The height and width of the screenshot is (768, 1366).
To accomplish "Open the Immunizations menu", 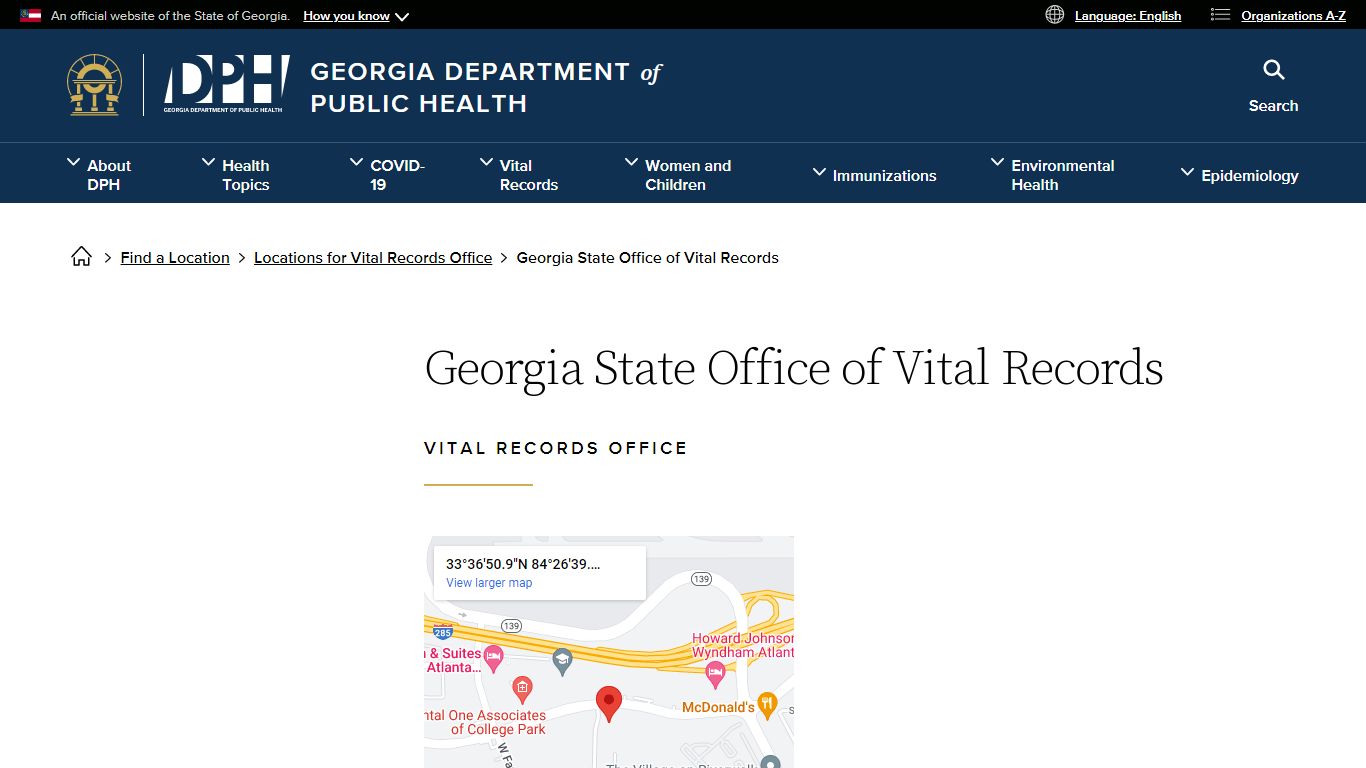I will click(884, 176).
